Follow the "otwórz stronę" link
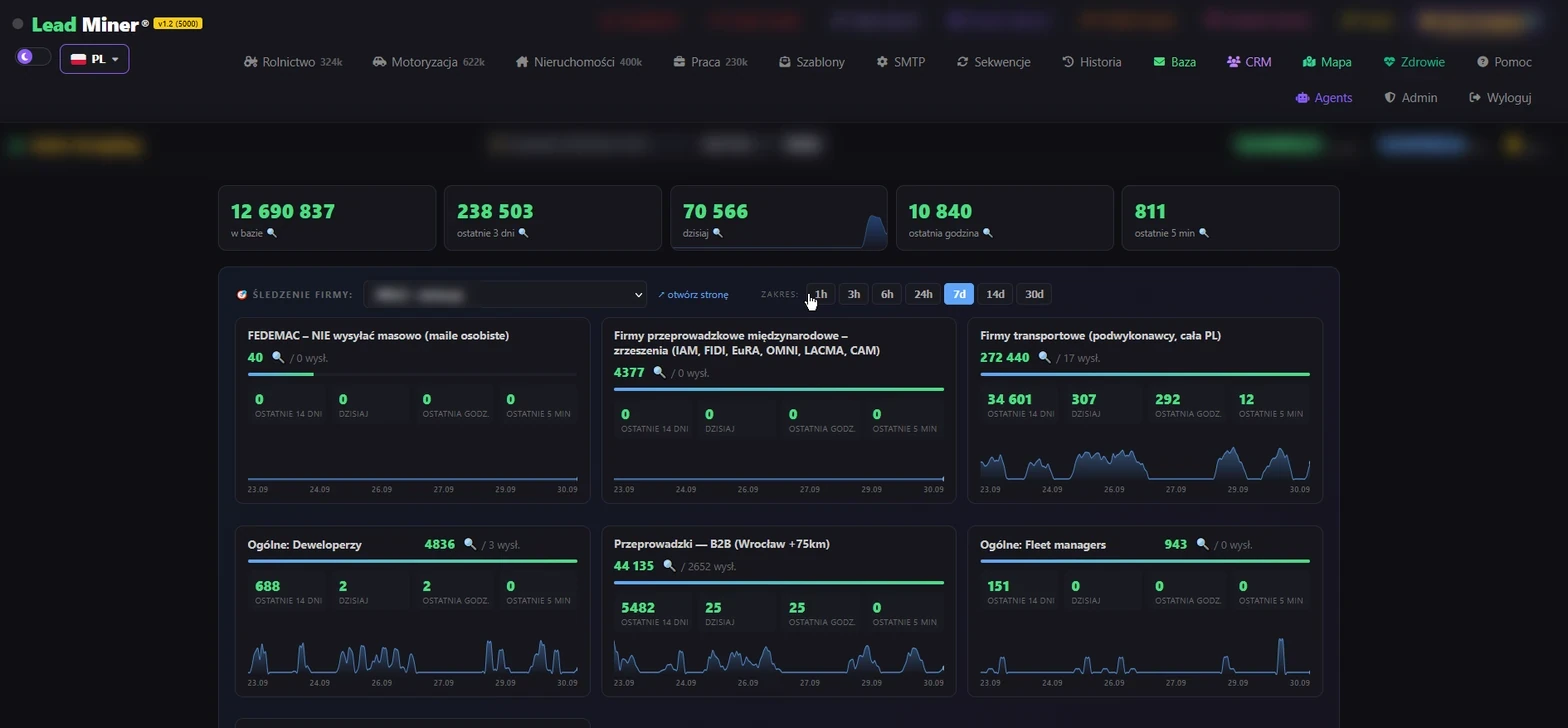 coord(693,295)
